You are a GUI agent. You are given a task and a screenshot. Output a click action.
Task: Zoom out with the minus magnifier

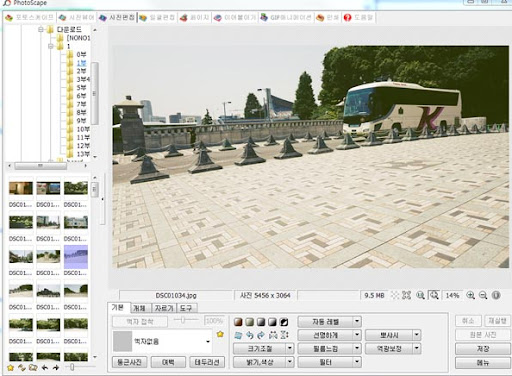coord(483,295)
